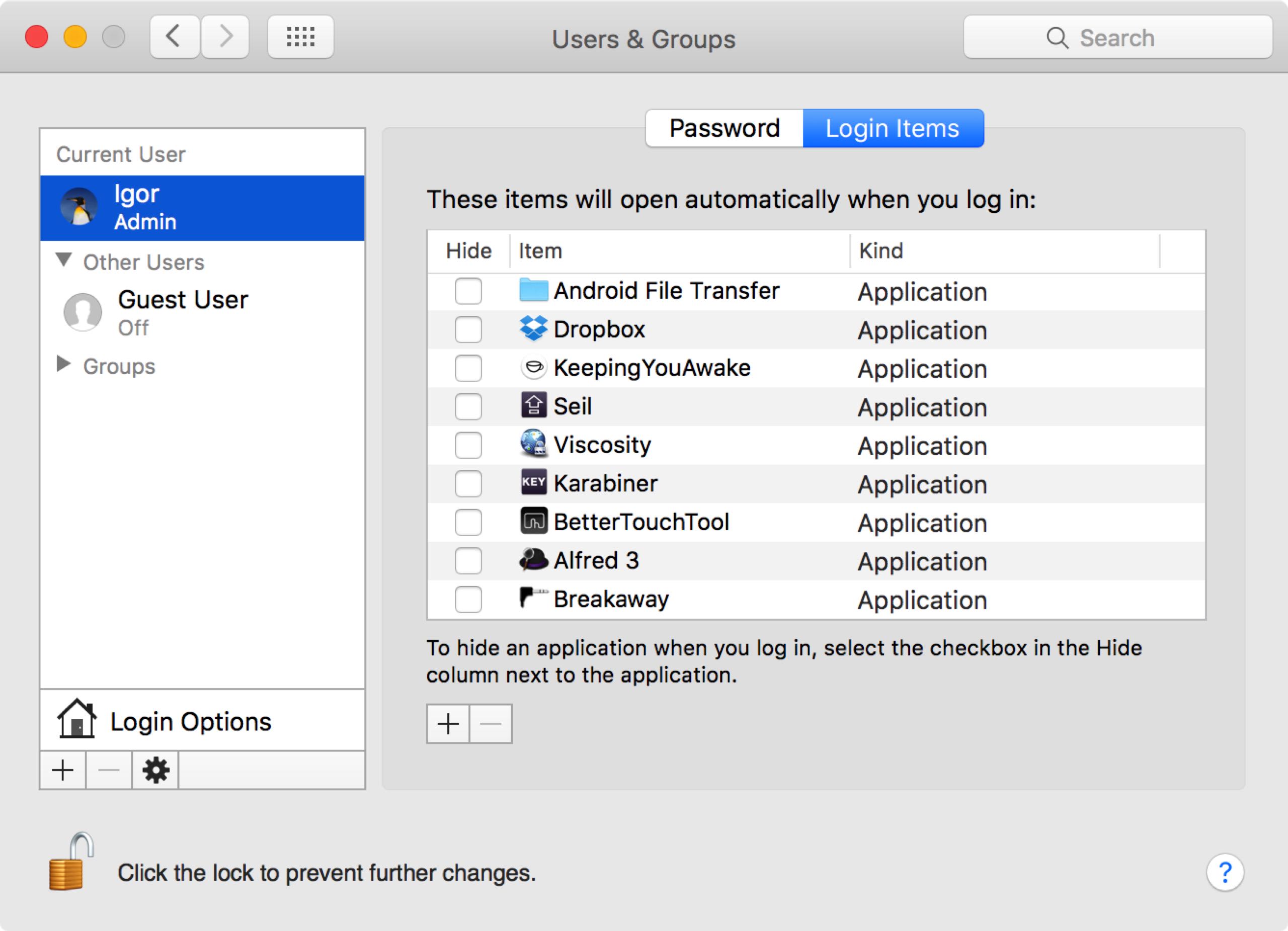Check Hide box next to BetterTouchTool
This screenshot has height=931, width=1288.
coord(468,522)
